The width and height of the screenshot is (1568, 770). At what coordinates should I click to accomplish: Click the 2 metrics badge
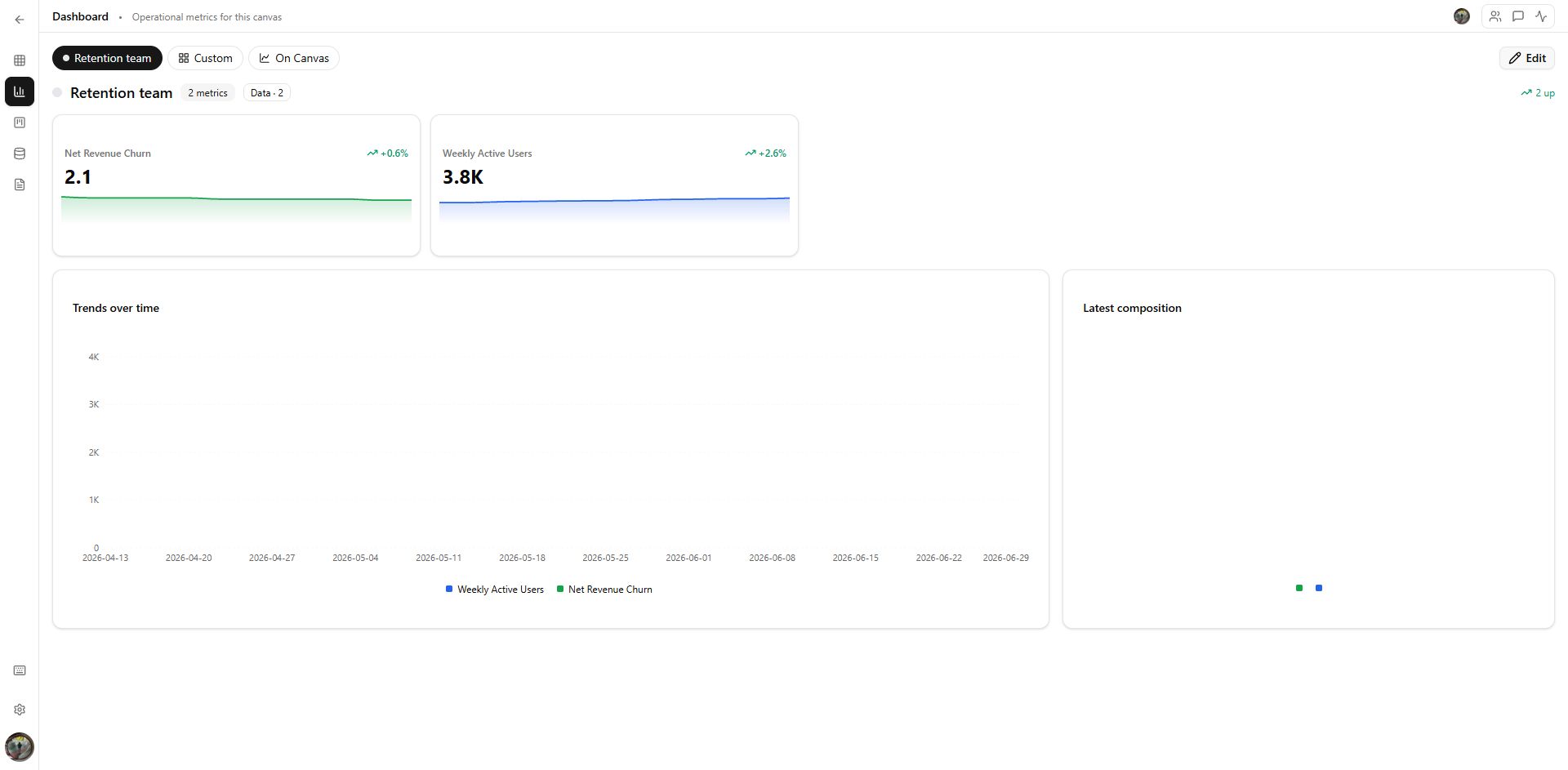207,93
